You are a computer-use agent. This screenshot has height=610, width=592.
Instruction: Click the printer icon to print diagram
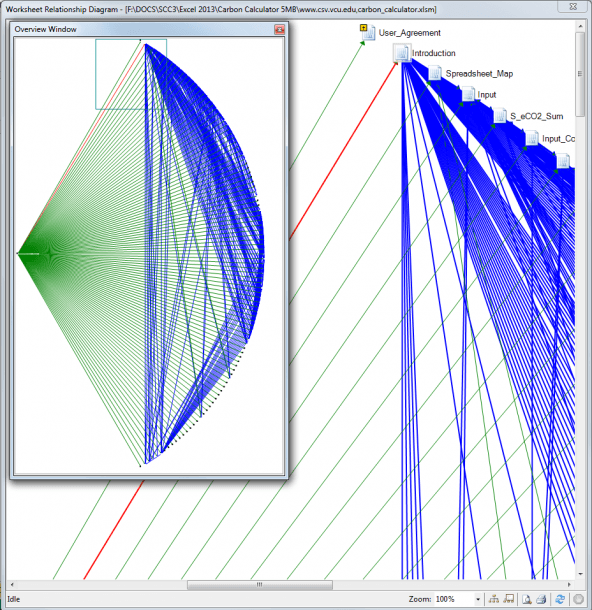(541, 599)
